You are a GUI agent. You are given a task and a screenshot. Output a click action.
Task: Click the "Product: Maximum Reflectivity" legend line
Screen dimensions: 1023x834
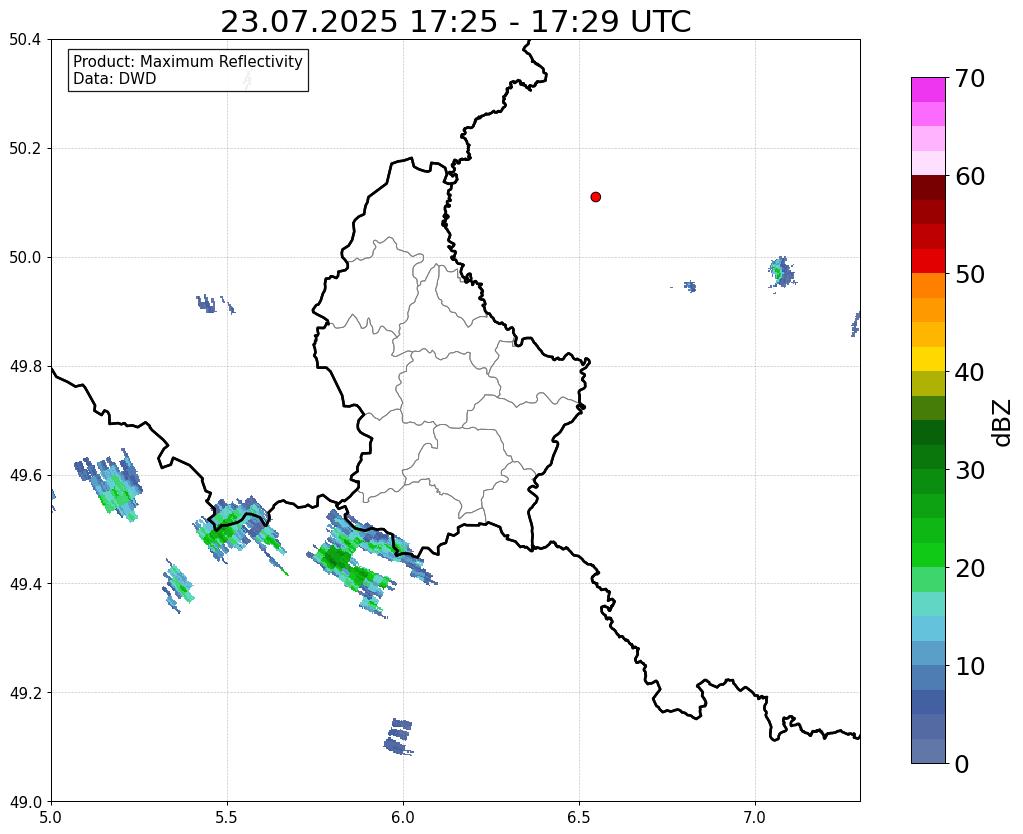188,61
